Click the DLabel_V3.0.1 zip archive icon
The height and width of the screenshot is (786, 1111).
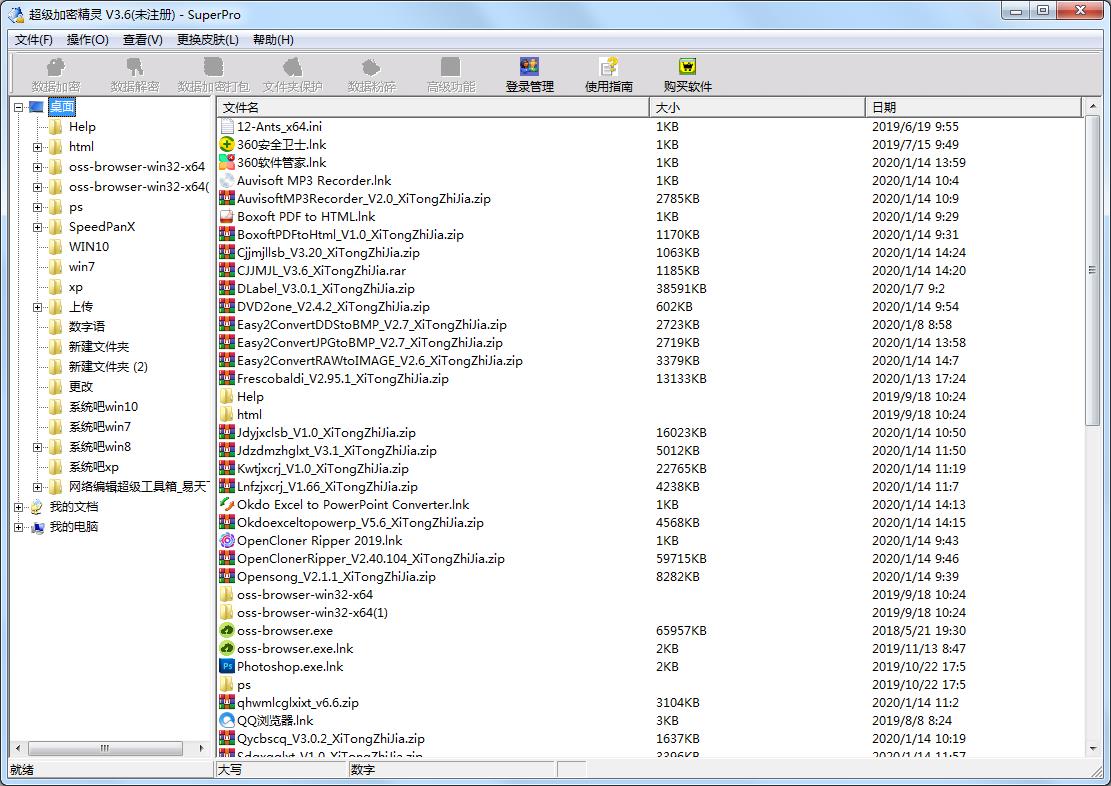[x=227, y=288]
